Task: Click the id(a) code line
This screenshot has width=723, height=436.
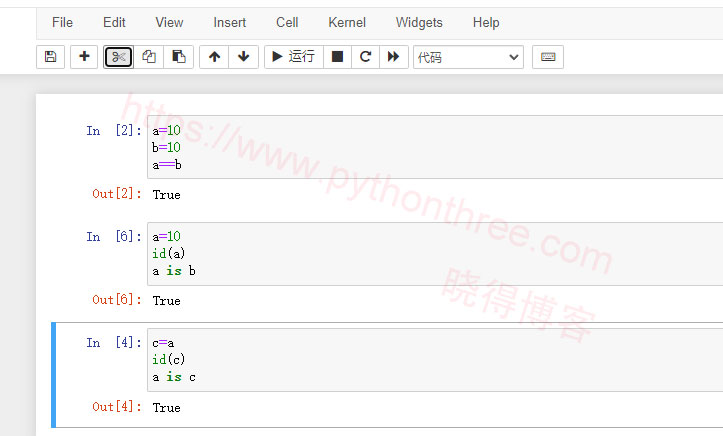Action: pyautogui.click(x=169, y=253)
